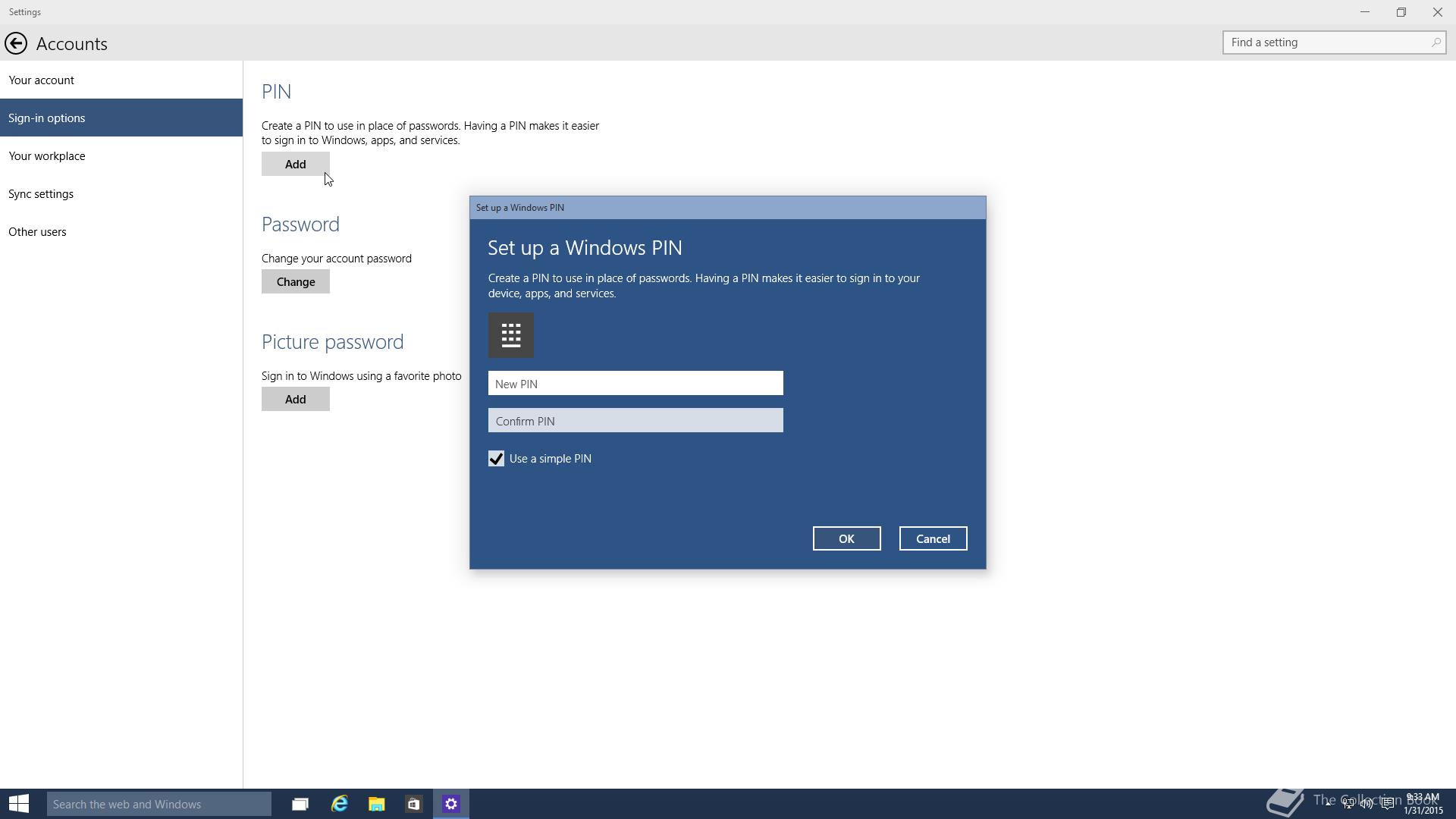Click the Change button under Password
Screen dimensions: 1456x819
point(296,281)
